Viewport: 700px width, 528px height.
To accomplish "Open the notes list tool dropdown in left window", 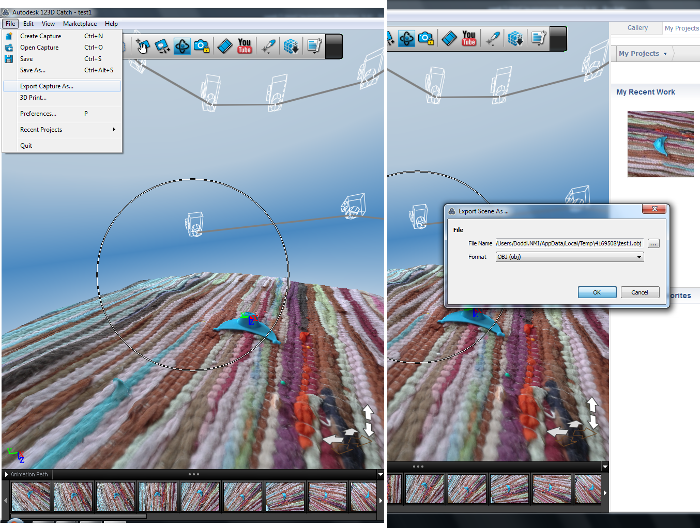I will [x=315, y=46].
